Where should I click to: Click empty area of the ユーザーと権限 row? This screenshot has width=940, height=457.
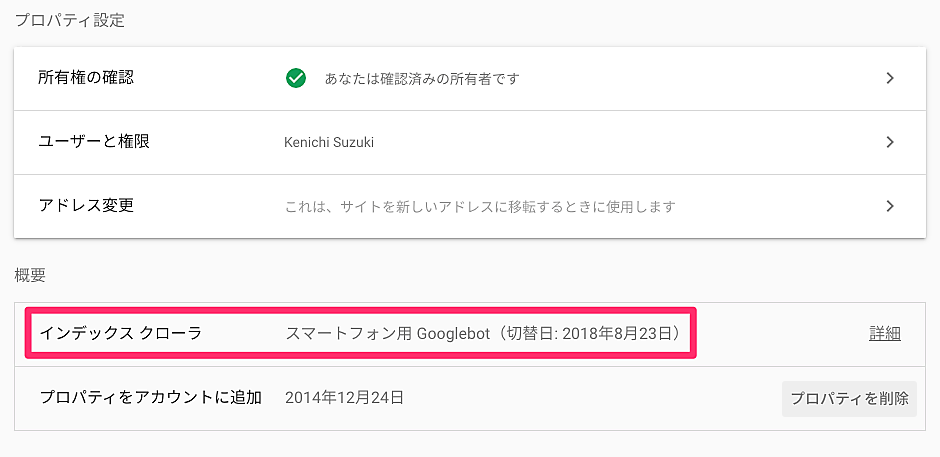click(x=600, y=142)
